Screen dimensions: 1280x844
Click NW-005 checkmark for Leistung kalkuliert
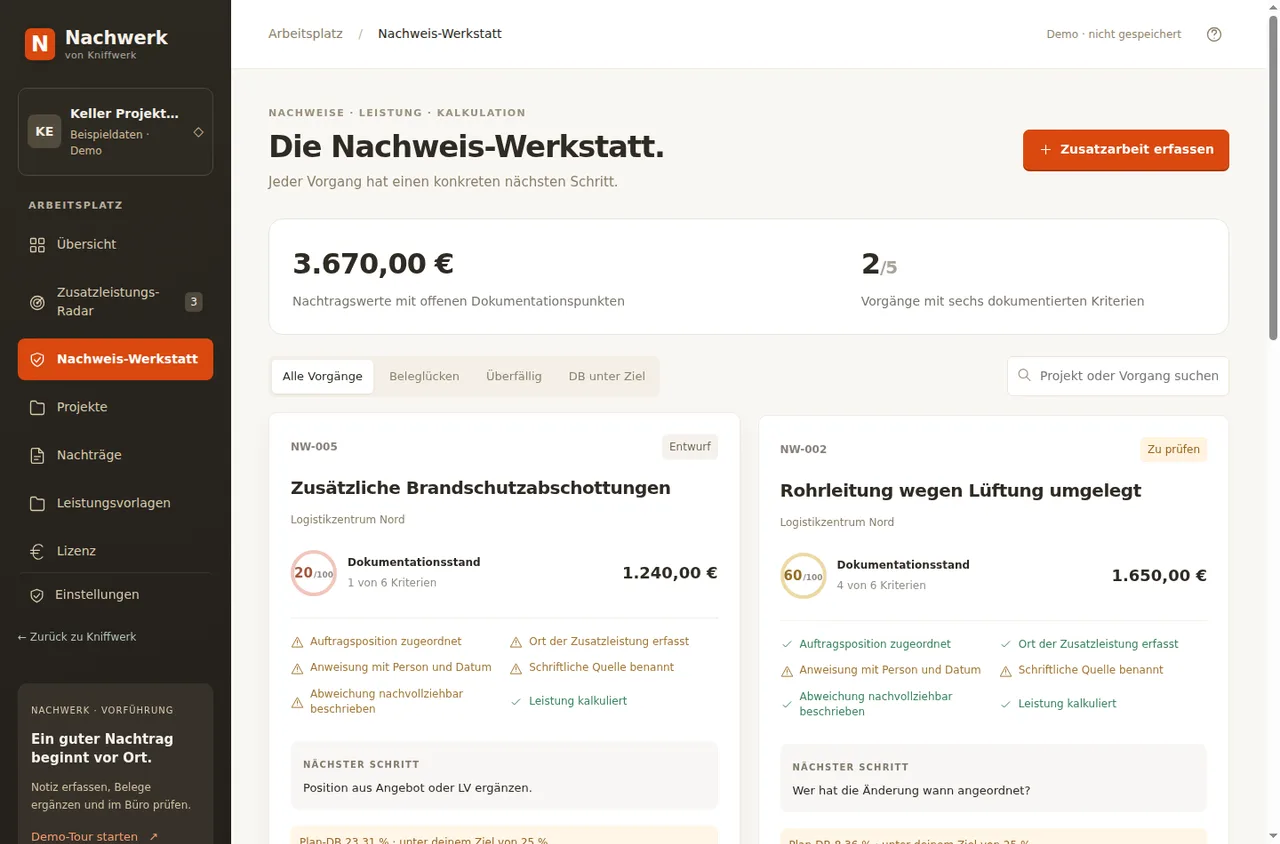click(x=516, y=702)
